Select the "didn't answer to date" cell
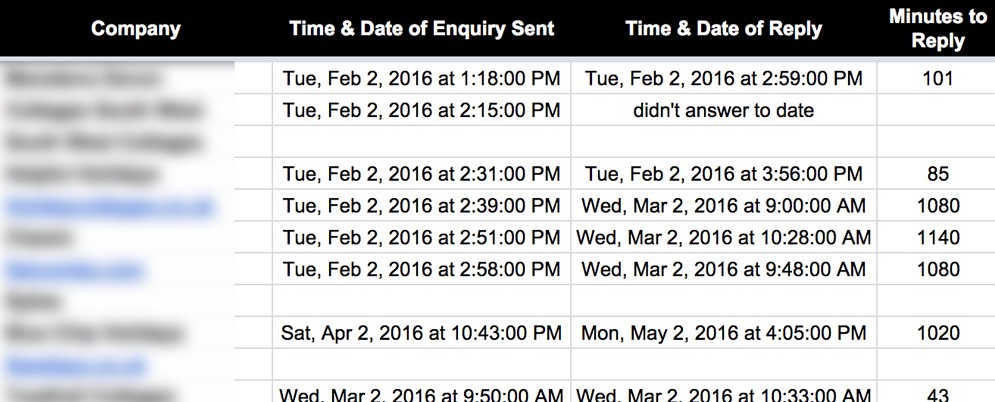Image resolution: width=995 pixels, height=402 pixels. (724, 110)
